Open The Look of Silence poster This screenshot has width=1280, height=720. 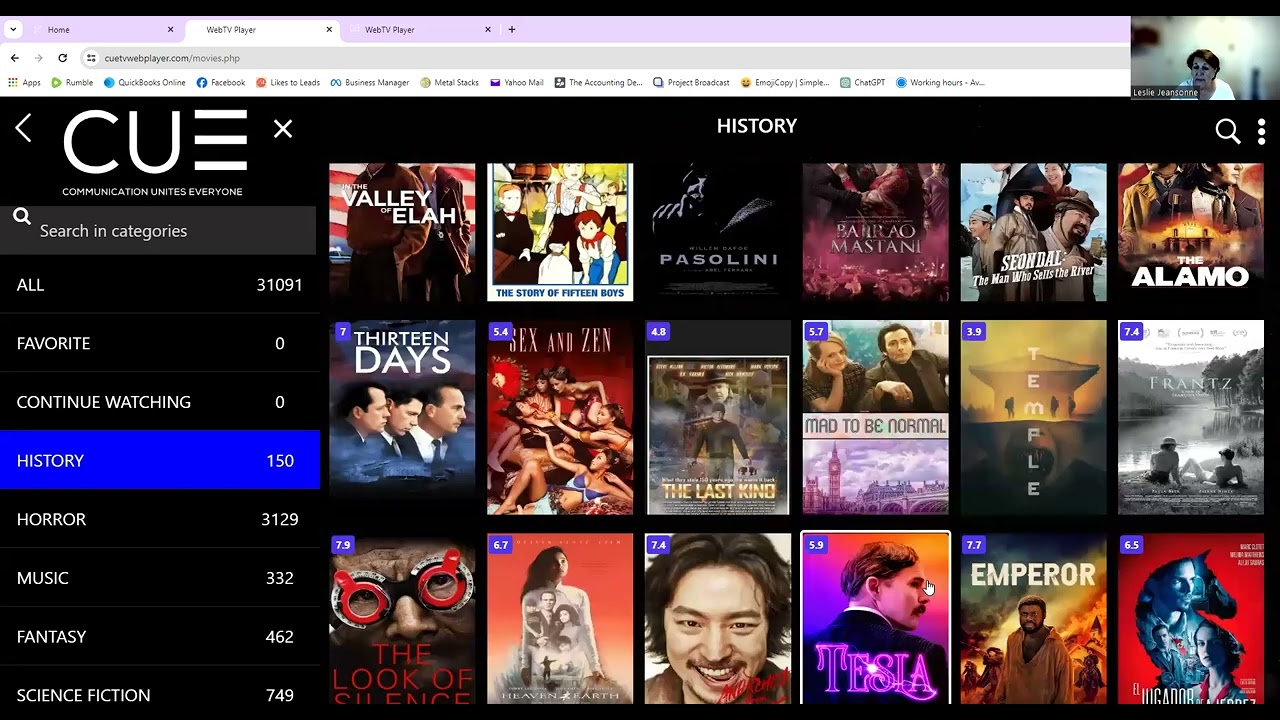(402, 619)
